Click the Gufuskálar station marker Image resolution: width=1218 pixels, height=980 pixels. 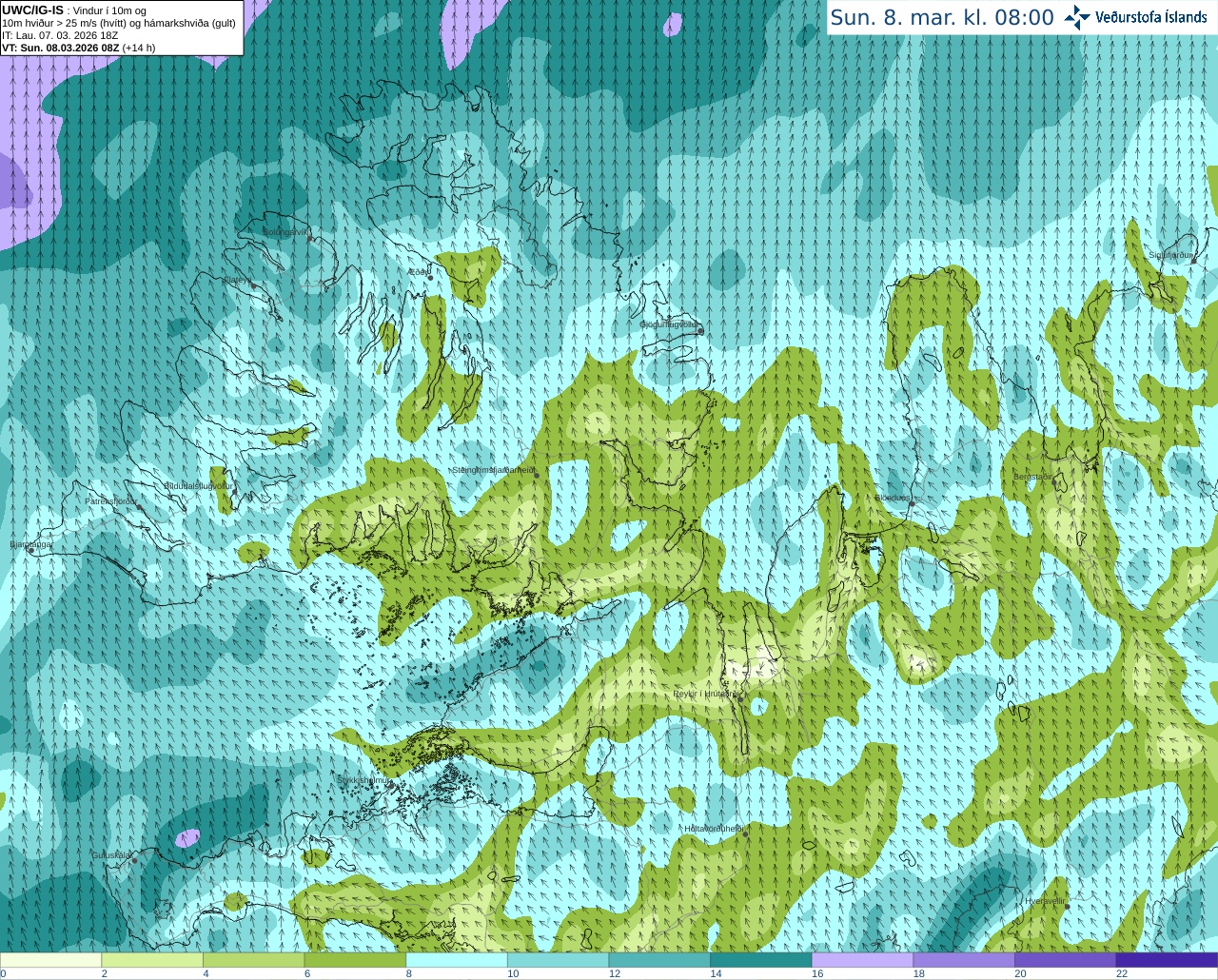[134, 860]
